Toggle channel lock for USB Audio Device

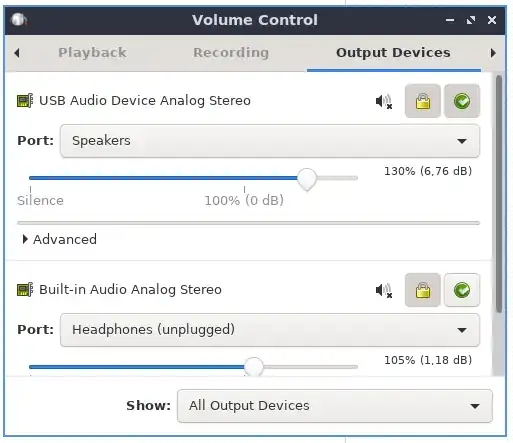[x=423, y=101]
